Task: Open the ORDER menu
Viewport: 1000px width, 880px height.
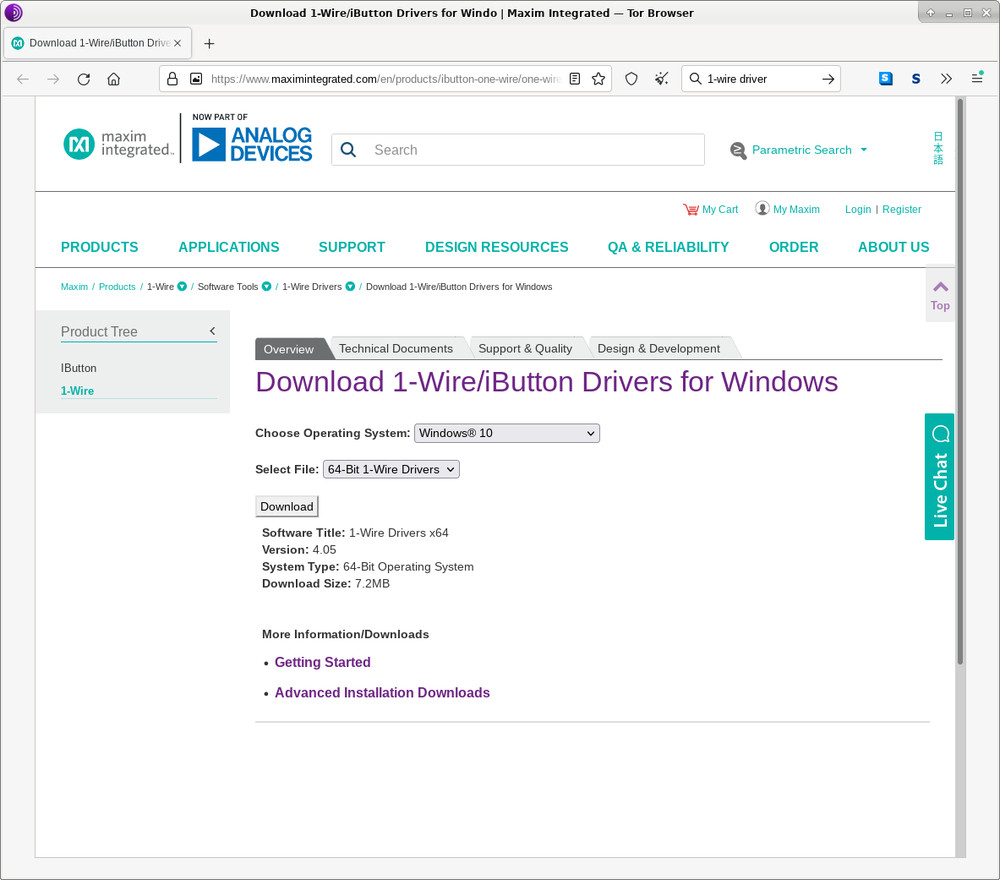Action: [794, 247]
